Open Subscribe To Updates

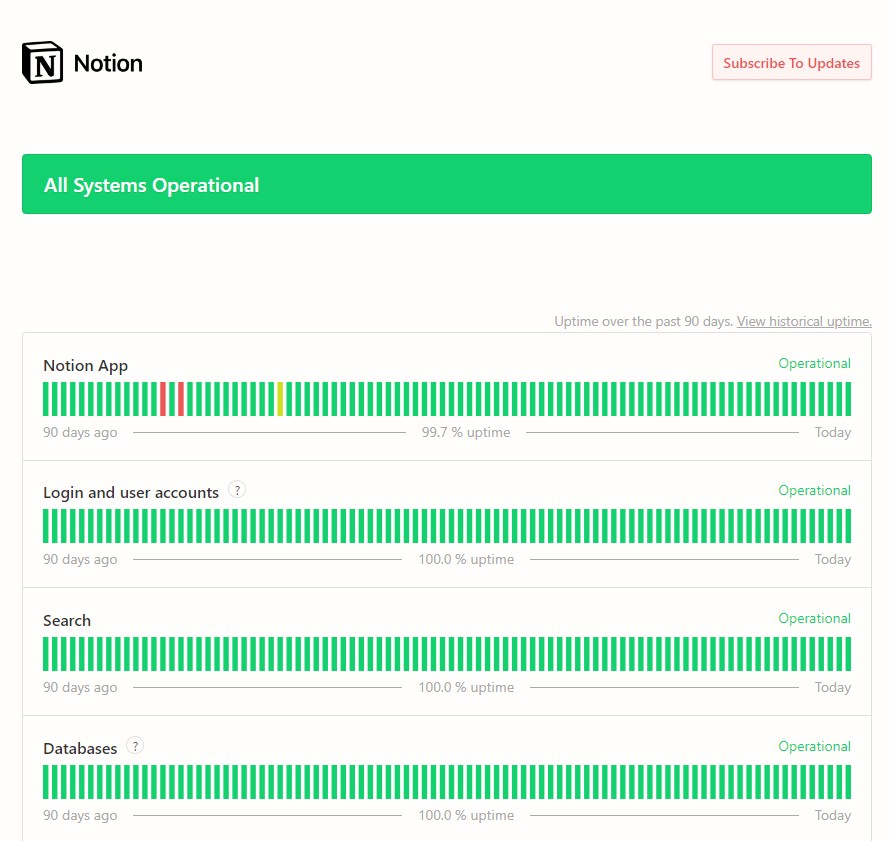click(x=791, y=63)
